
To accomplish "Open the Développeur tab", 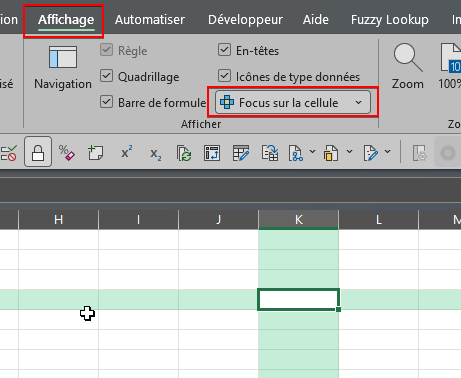I will point(245,20).
